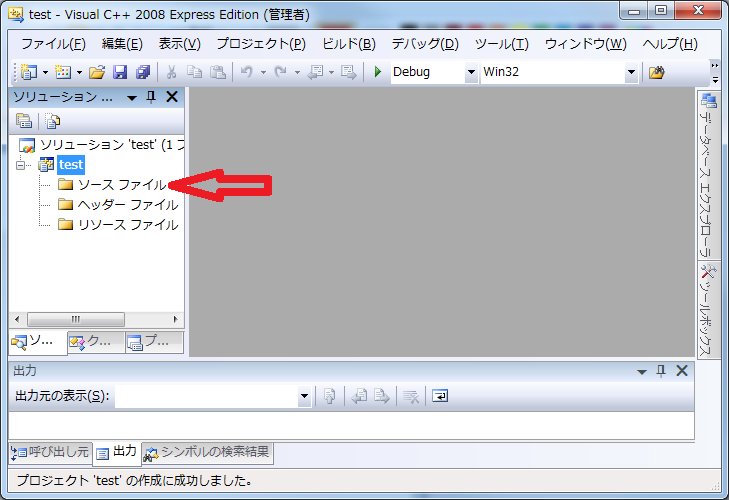Image resolution: width=729 pixels, height=500 pixels.
Task: Open the デバッグ(D) menu
Action: [425, 44]
